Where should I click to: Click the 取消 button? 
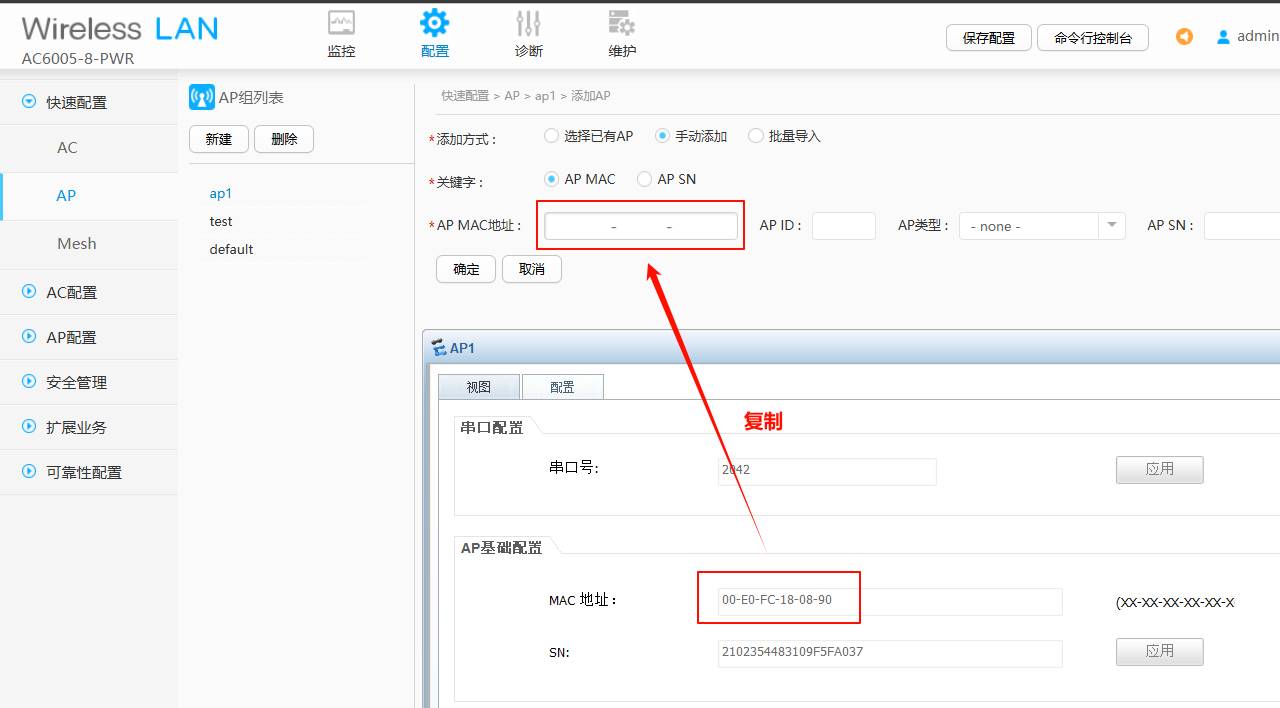(x=532, y=269)
